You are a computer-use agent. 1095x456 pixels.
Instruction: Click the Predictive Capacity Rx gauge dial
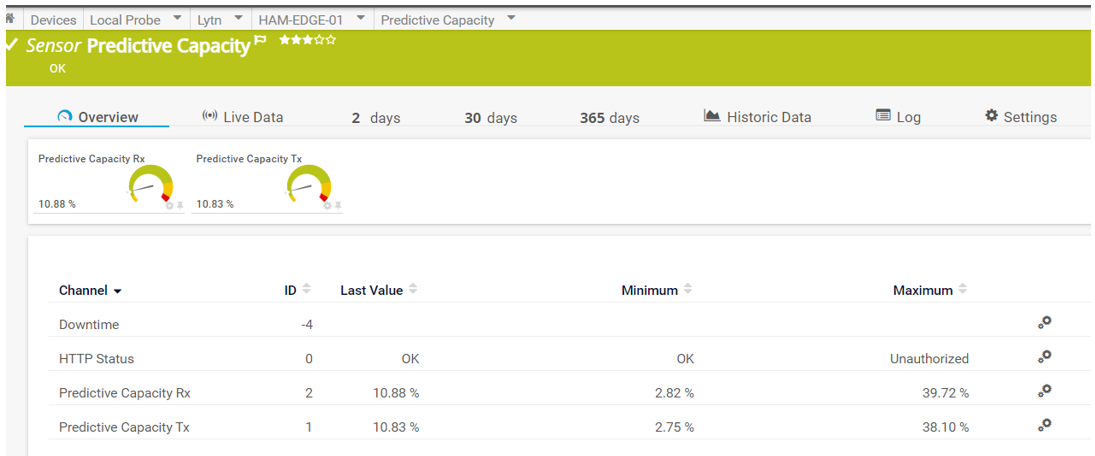tap(151, 185)
